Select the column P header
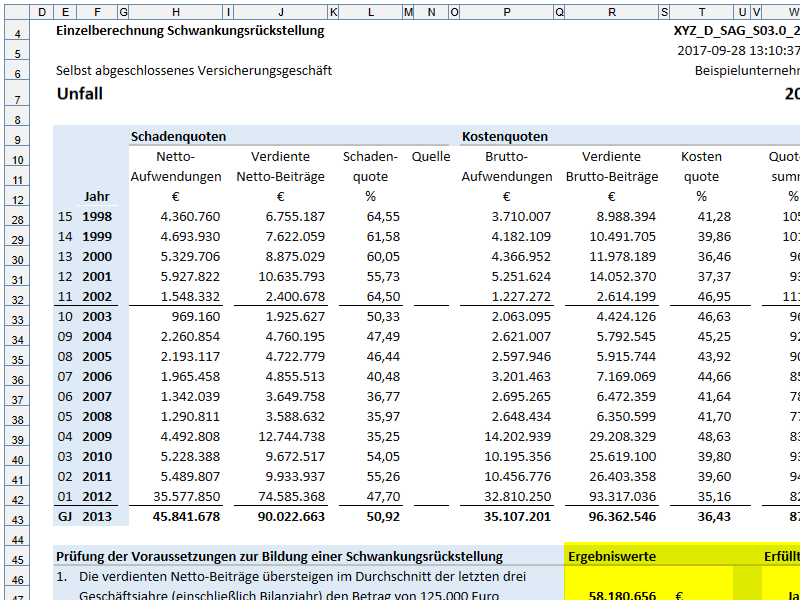The image size is (800, 600). [506, 12]
